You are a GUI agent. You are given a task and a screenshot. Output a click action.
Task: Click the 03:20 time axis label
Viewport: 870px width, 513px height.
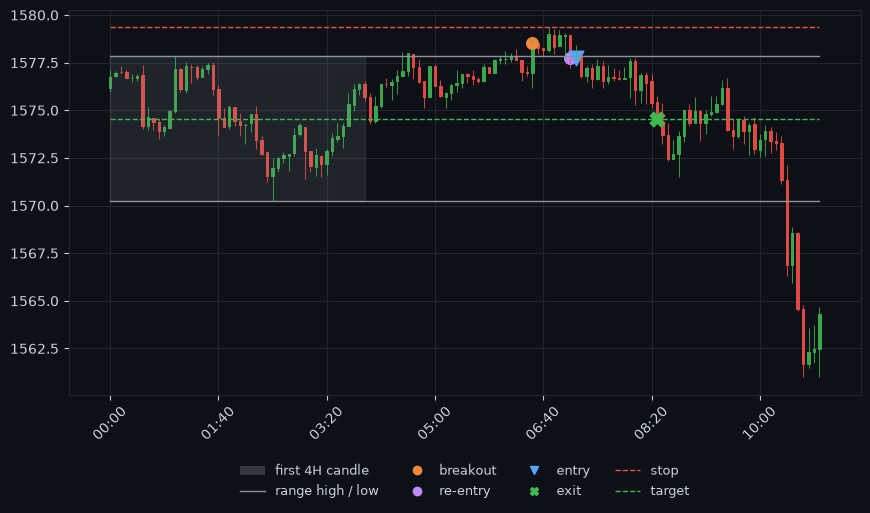pos(326,423)
